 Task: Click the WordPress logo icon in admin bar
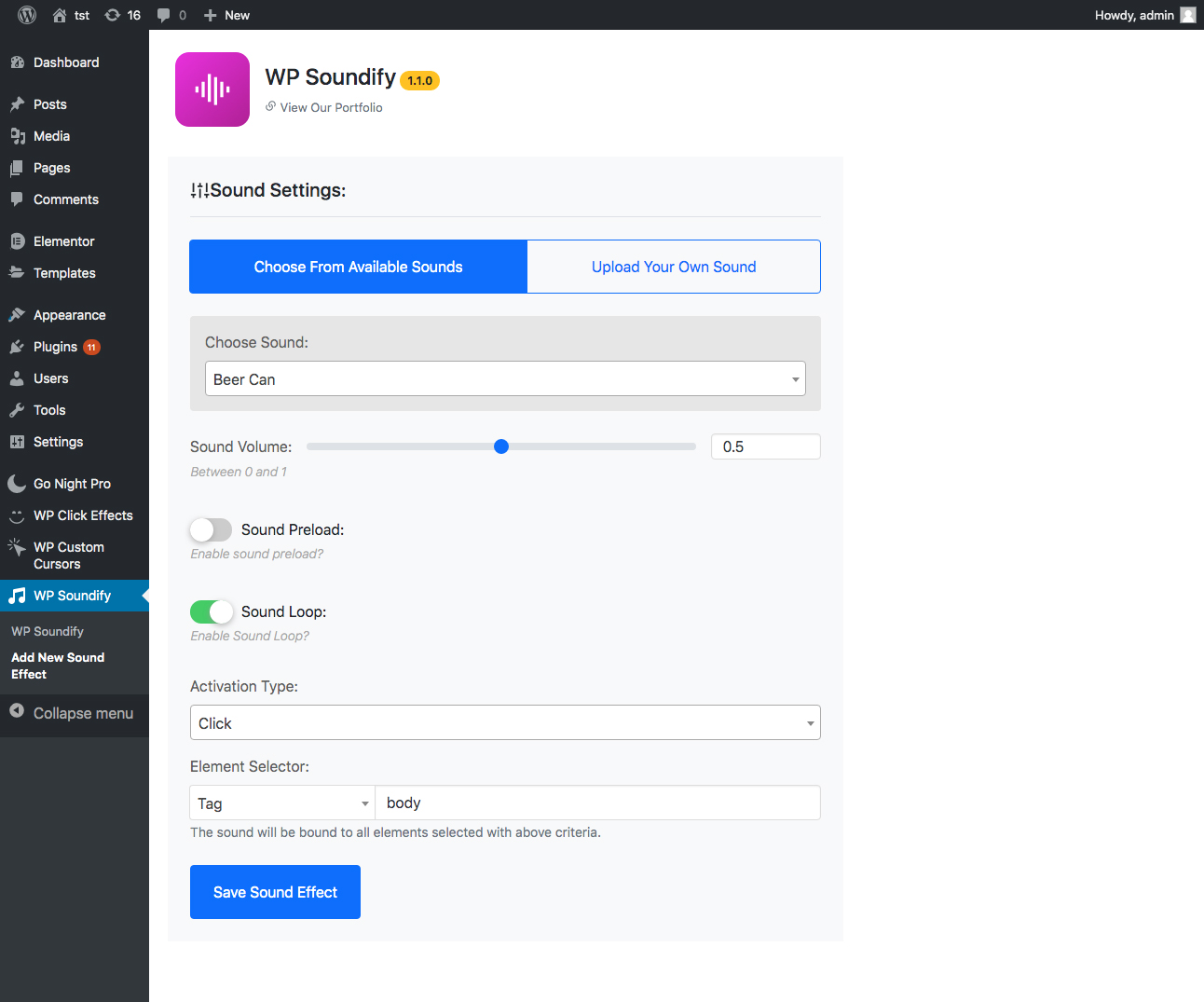pyautogui.click(x=27, y=15)
